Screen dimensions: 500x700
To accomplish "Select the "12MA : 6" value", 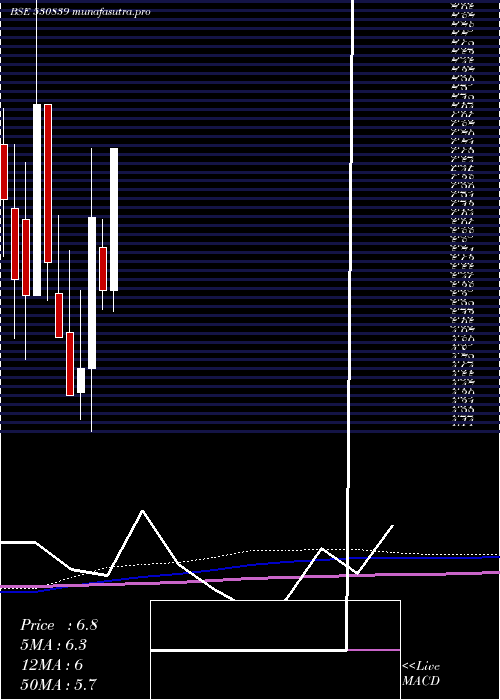I will click(x=52, y=665).
